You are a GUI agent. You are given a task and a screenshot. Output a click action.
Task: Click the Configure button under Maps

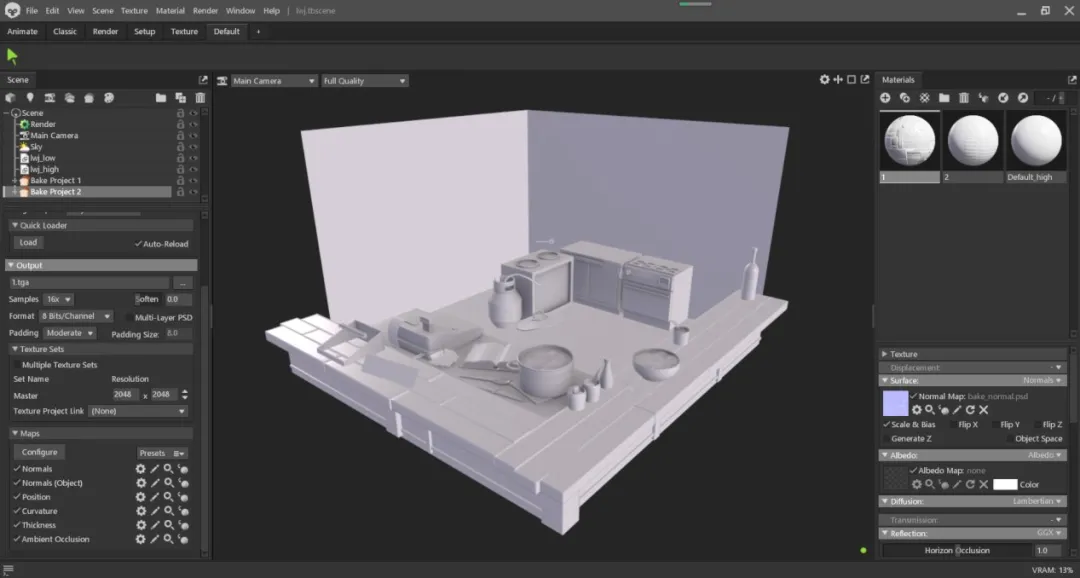click(x=40, y=452)
